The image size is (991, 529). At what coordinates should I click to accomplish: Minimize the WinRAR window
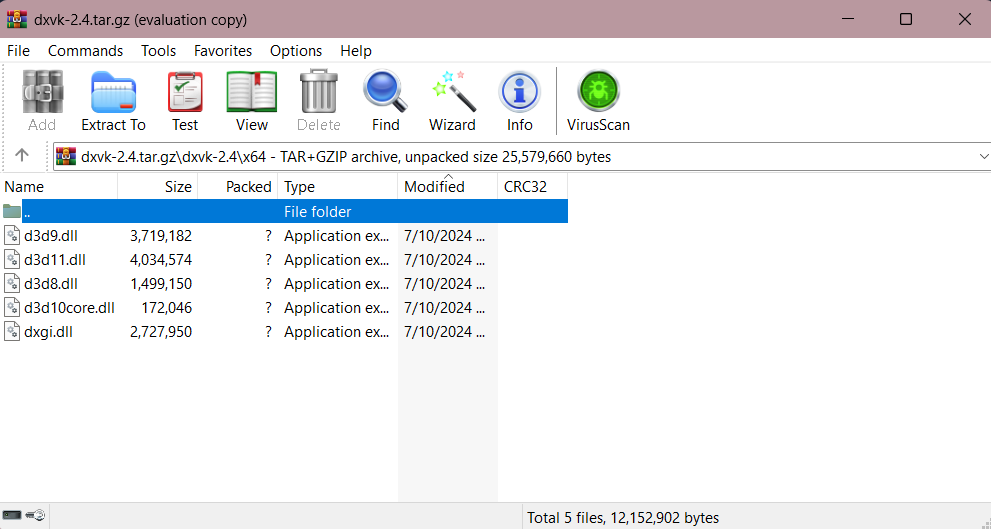848,19
